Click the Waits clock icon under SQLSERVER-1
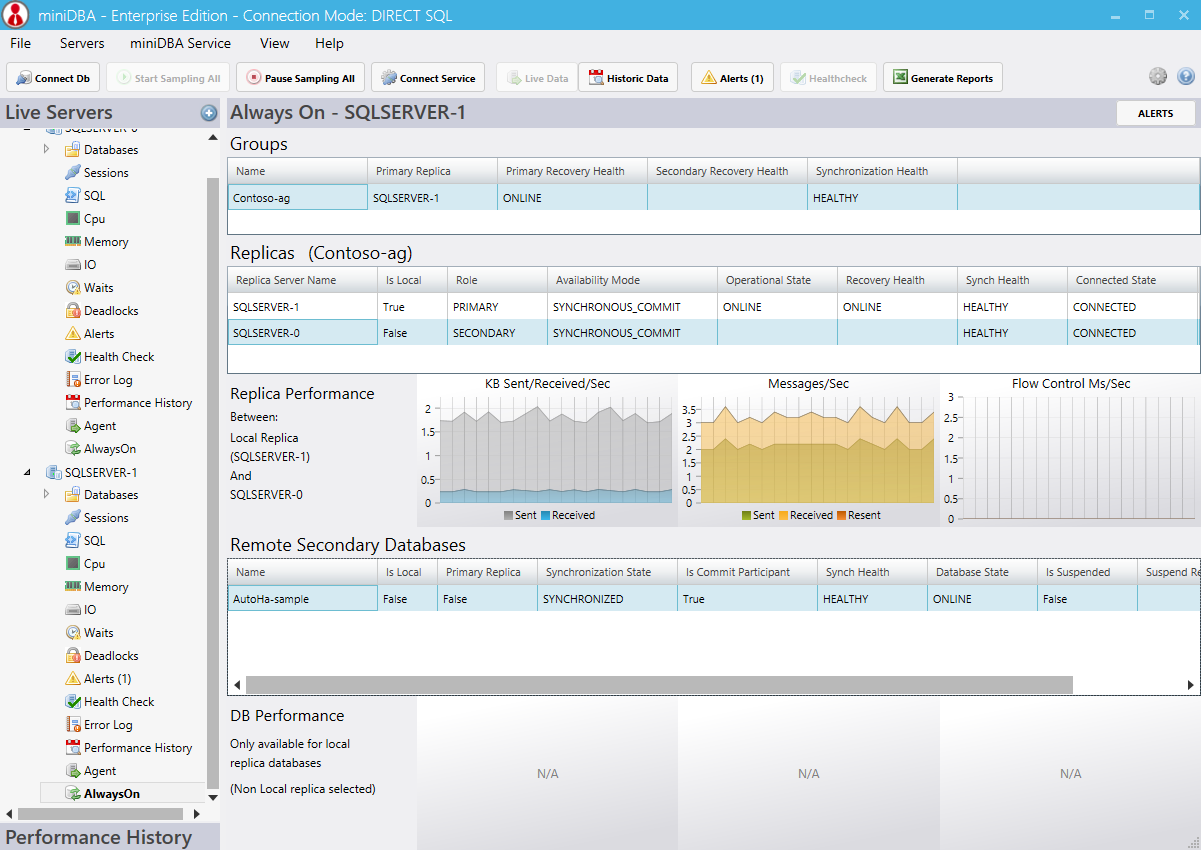Viewport: 1201px width, 850px height. 73,633
